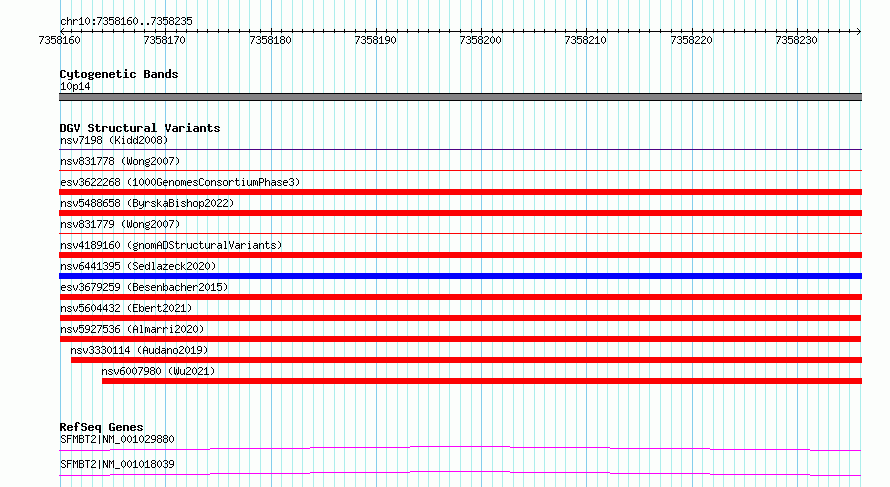Select the red bar under nsv5927536
The height and width of the screenshot is (487, 890).
[460, 339]
